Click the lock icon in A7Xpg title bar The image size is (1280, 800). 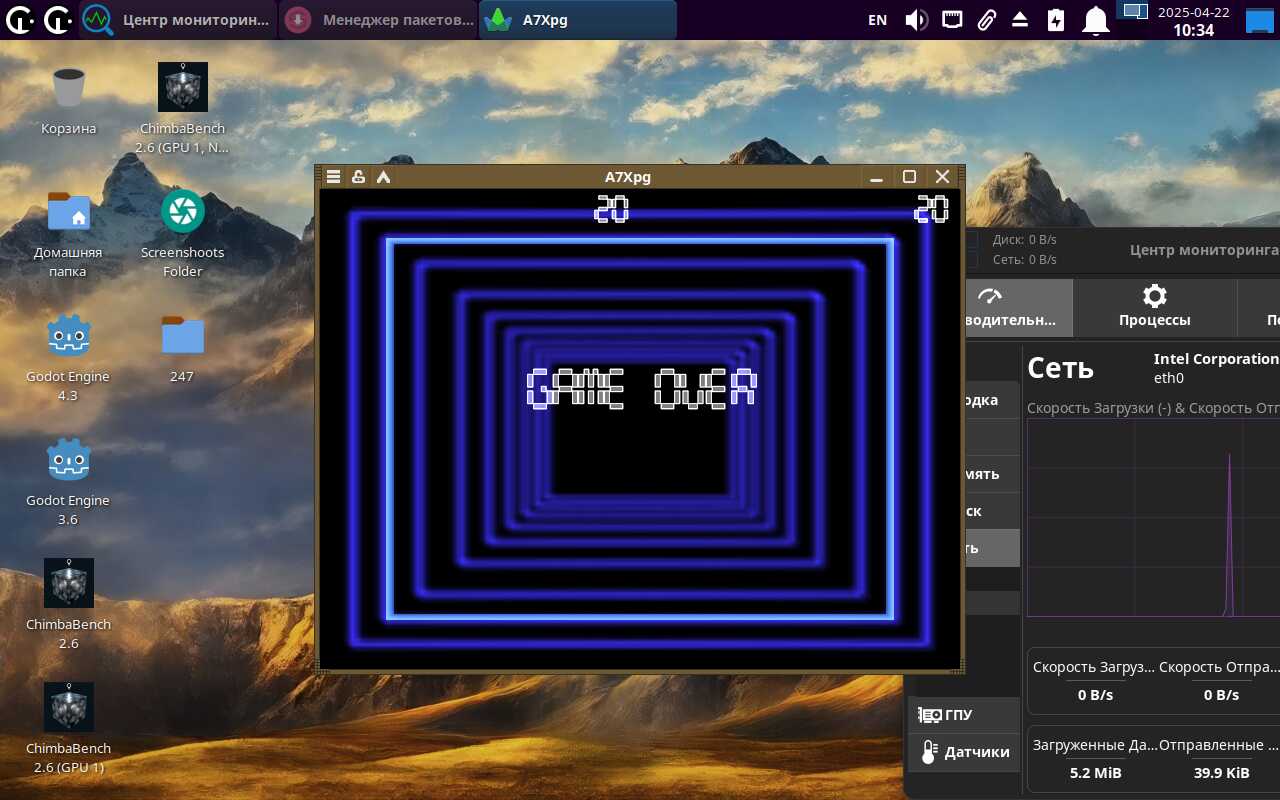(358, 177)
